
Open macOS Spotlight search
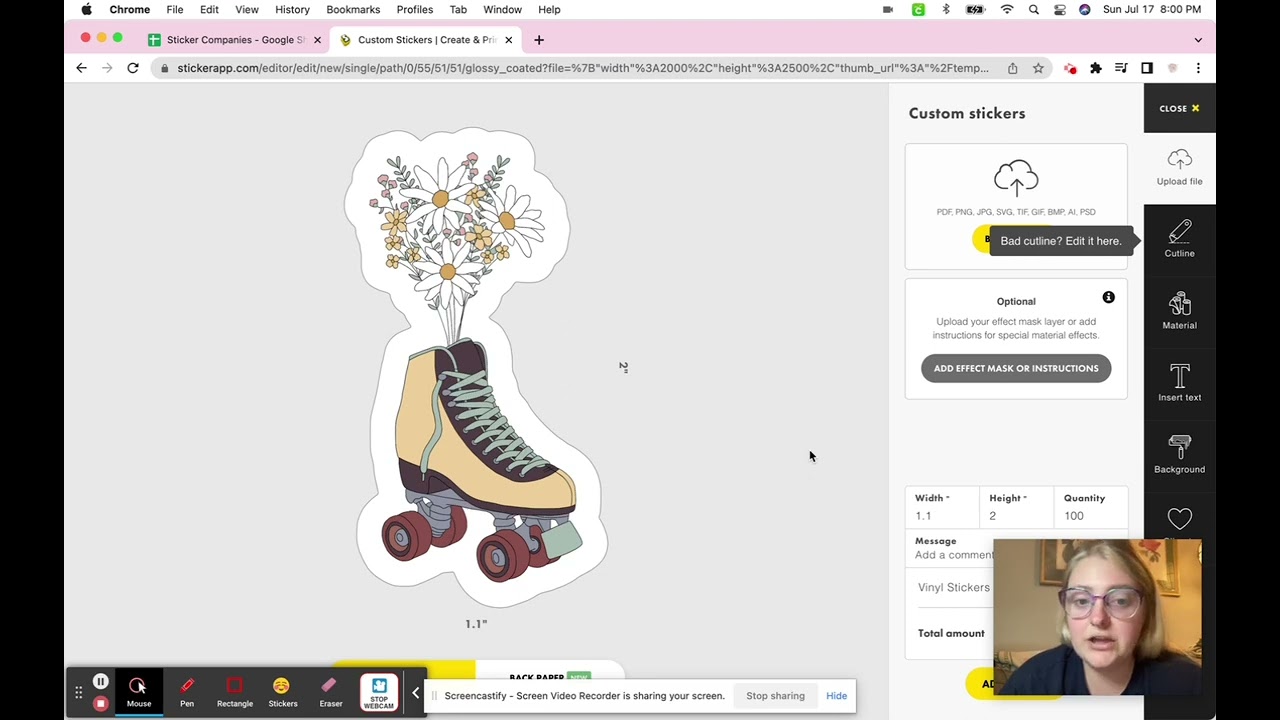[1033, 9]
